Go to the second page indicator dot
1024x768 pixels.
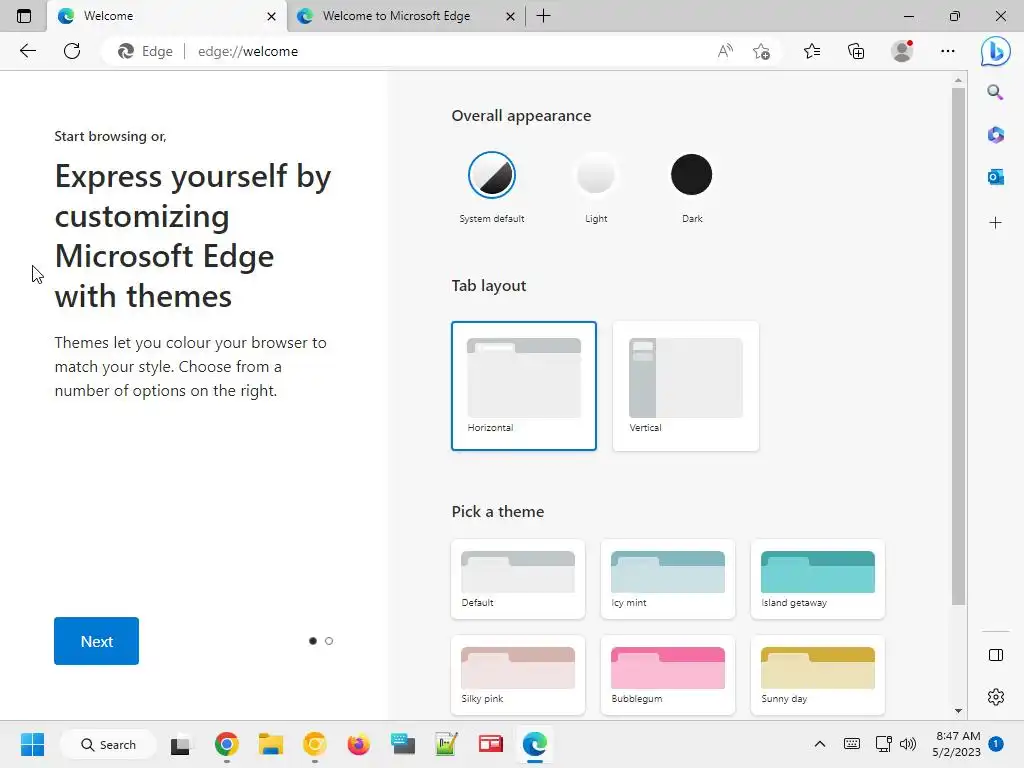329,641
